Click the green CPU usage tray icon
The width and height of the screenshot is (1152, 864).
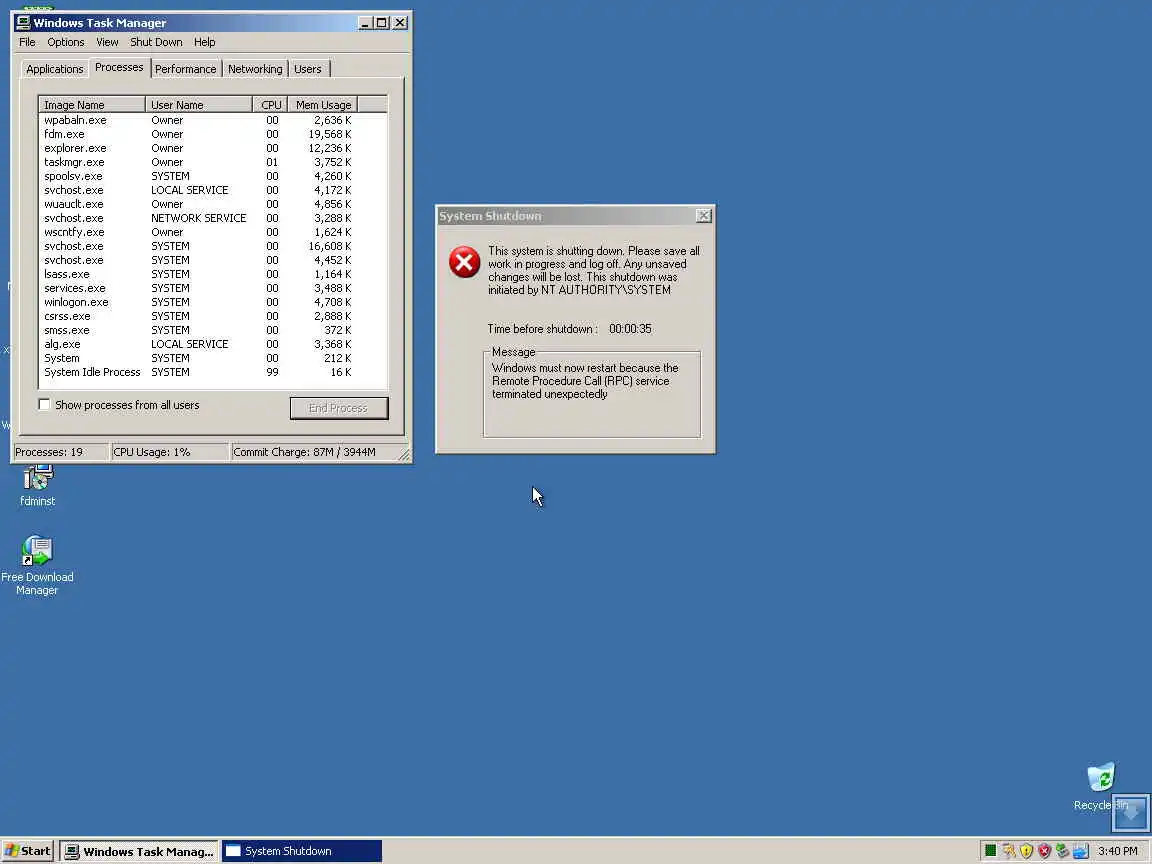990,851
